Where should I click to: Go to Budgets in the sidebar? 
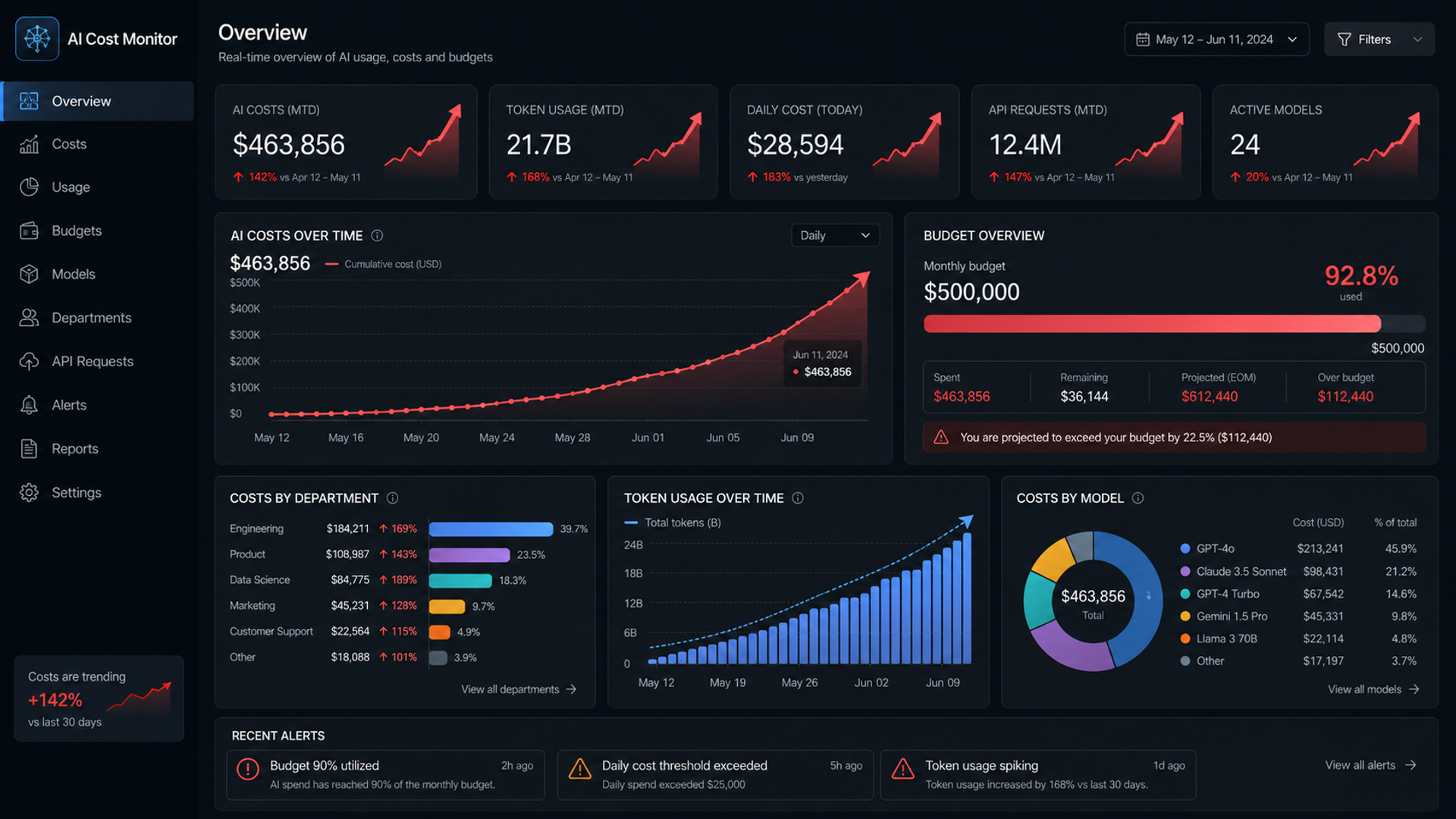pyautogui.click(x=97, y=231)
